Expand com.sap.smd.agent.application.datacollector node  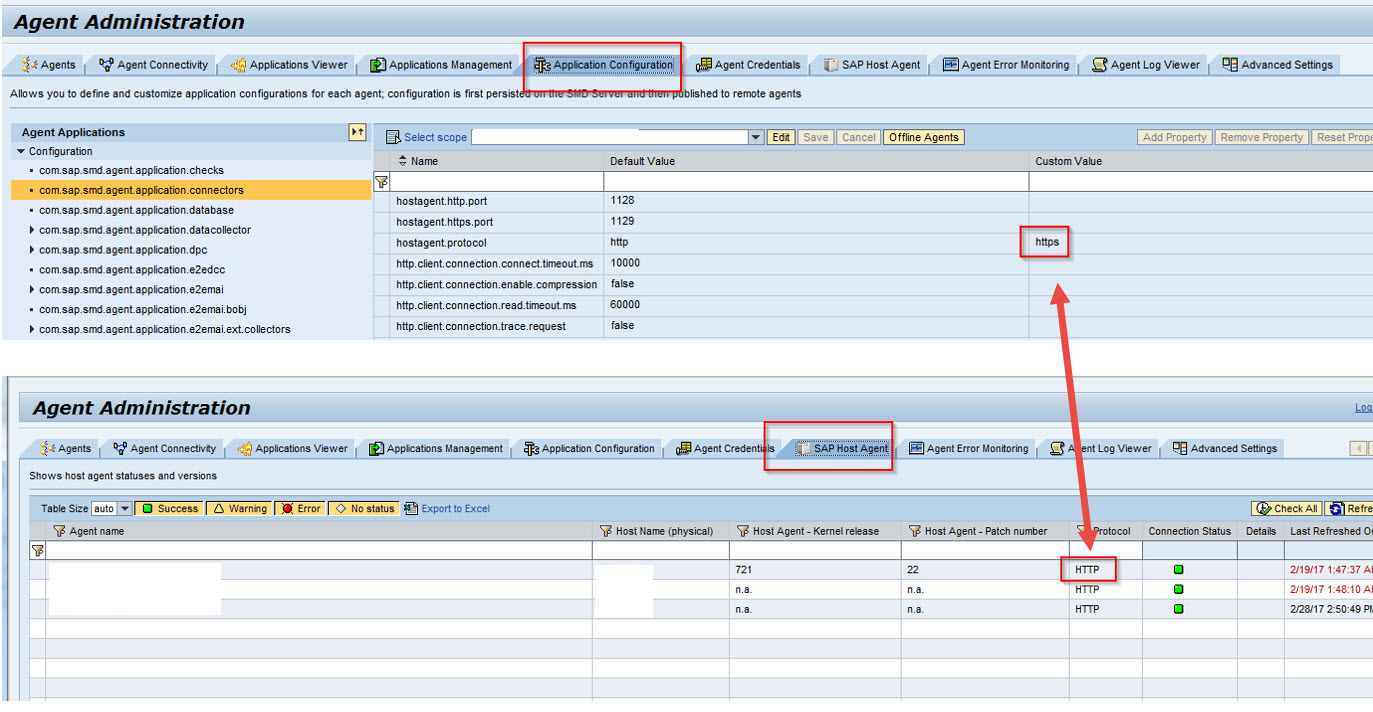coord(32,230)
